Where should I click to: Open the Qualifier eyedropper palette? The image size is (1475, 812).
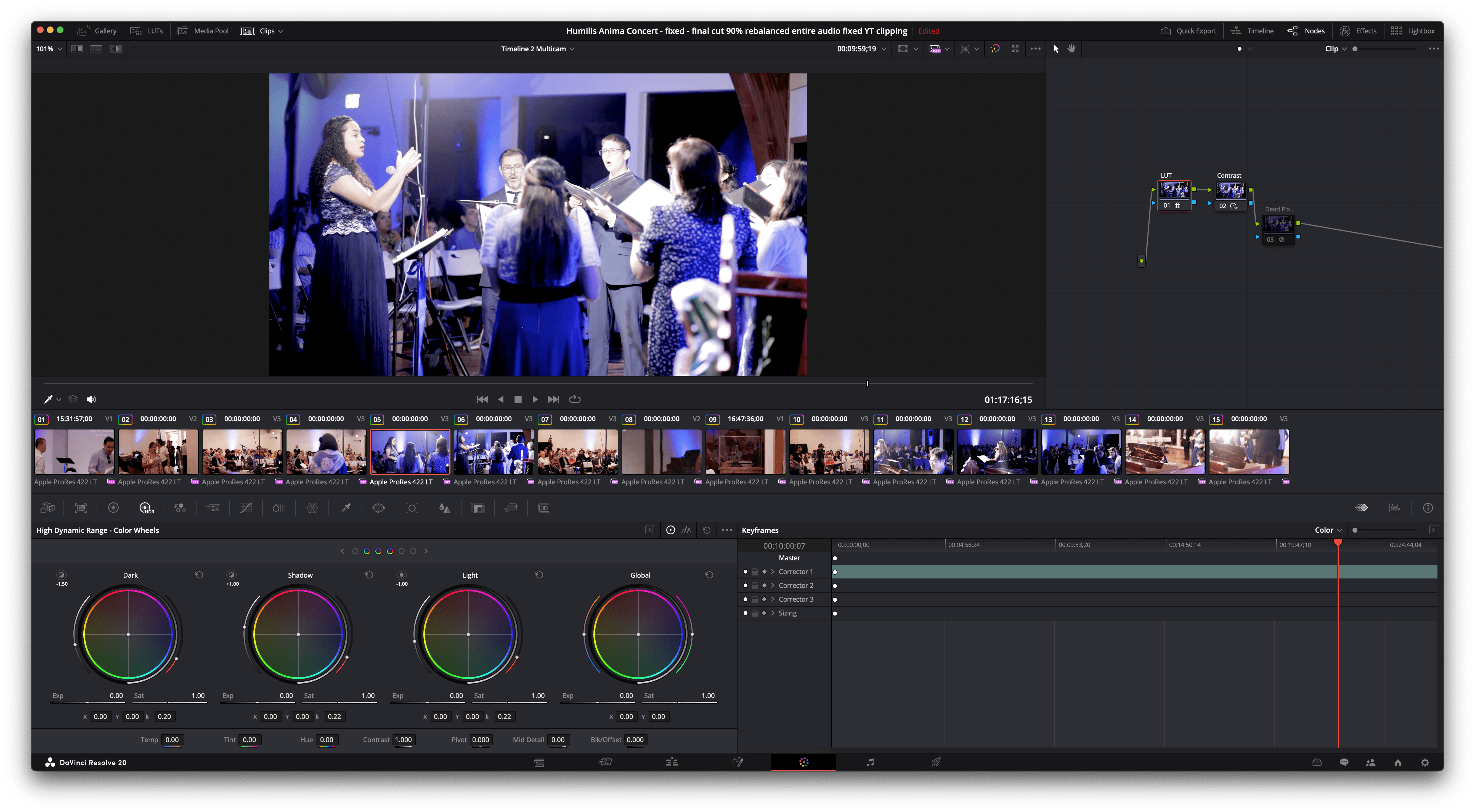tap(345, 508)
